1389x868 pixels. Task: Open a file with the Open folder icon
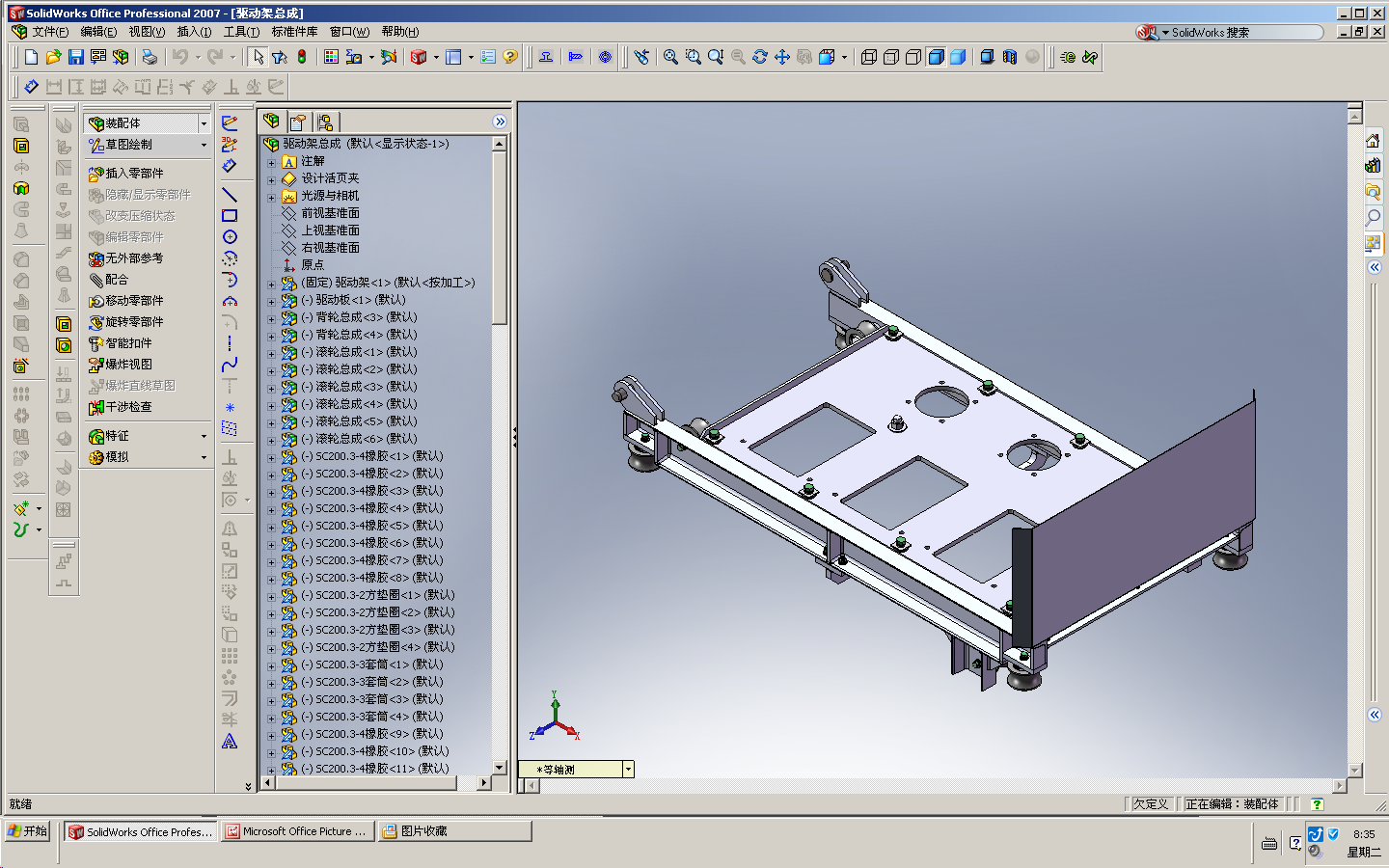point(53,57)
